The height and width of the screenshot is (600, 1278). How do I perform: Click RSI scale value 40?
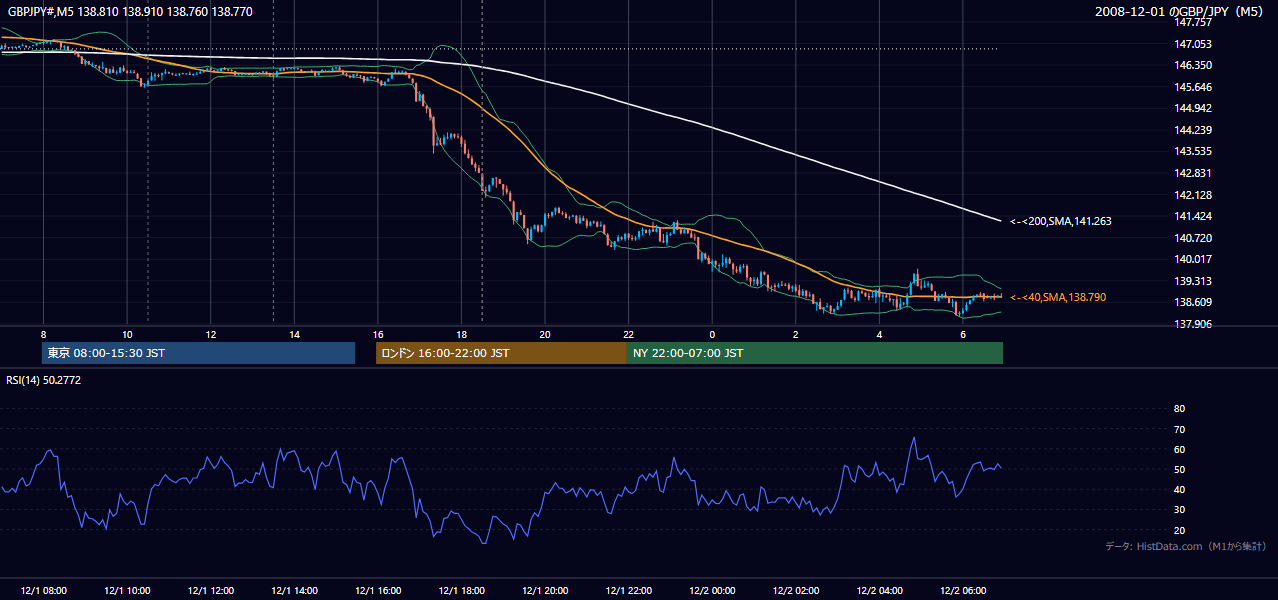pos(1179,489)
